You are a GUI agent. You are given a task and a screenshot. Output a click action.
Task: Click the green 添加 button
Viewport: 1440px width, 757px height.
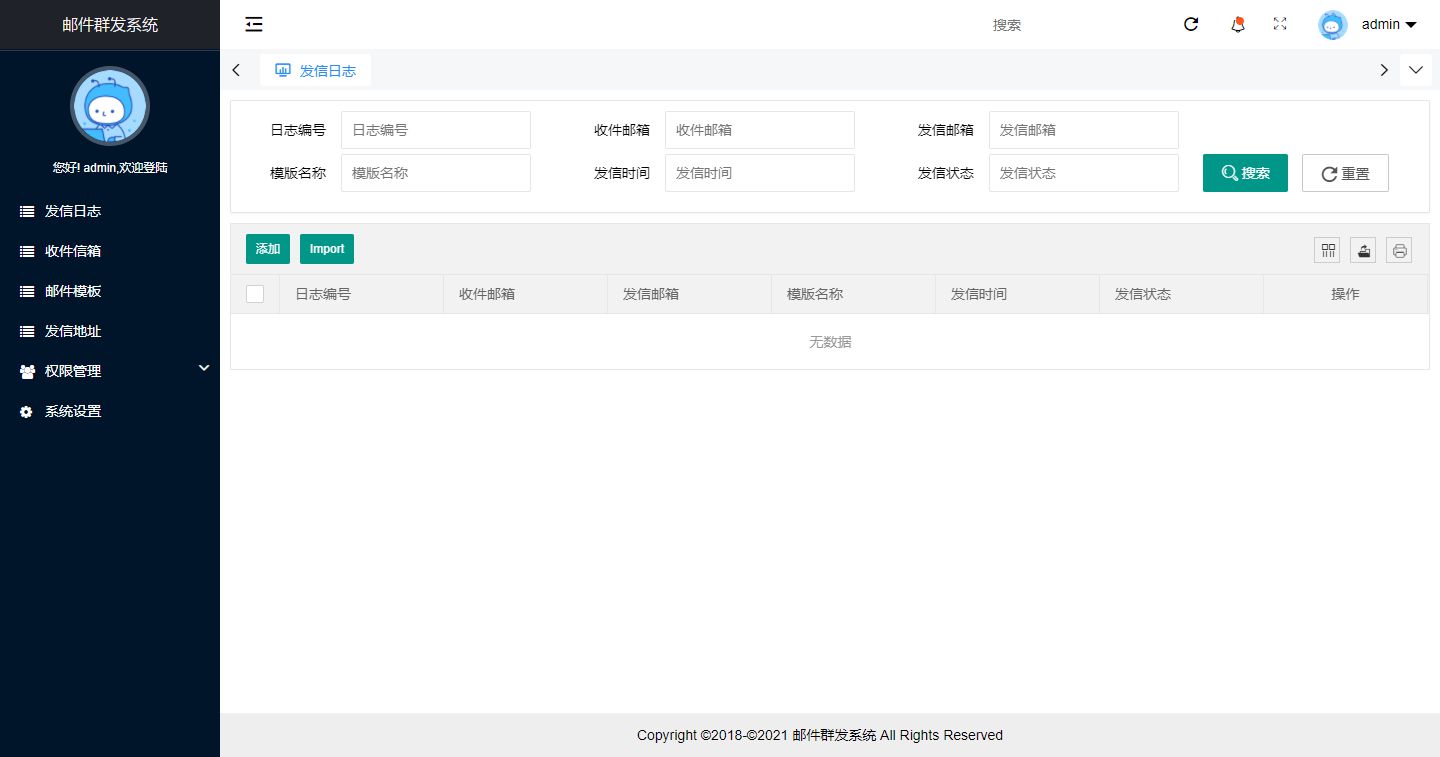267,248
